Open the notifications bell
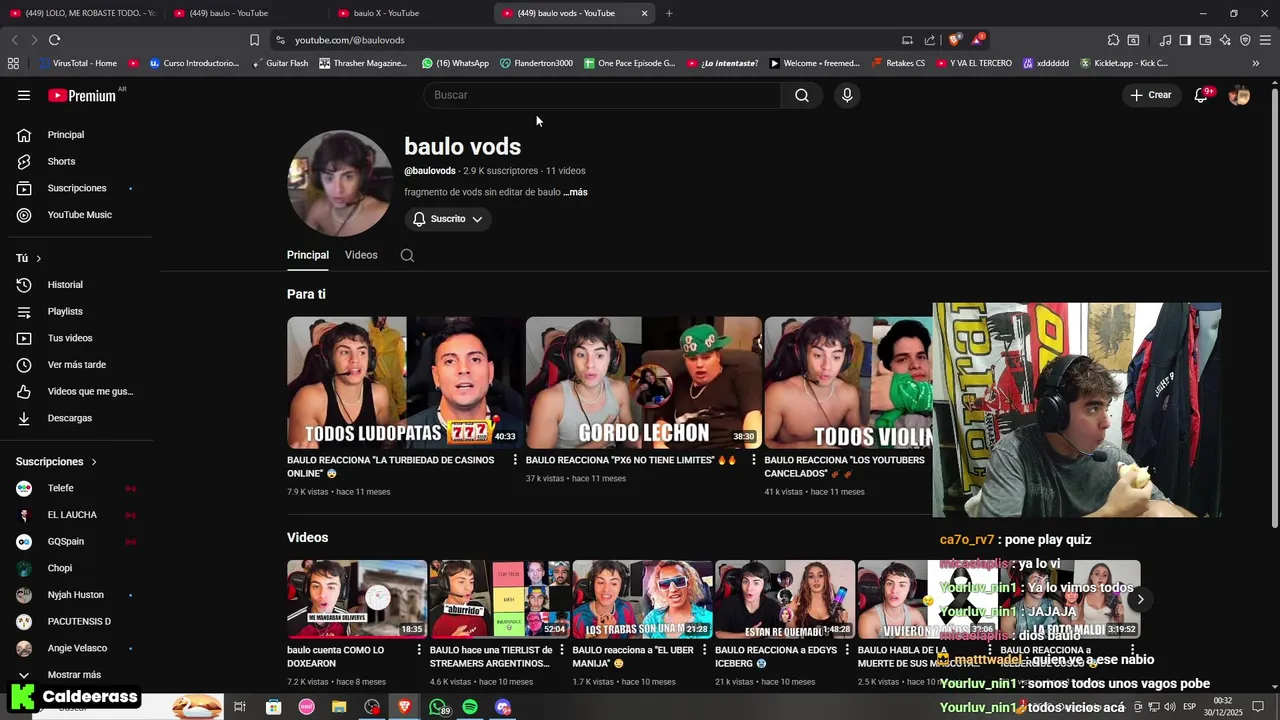1280x720 pixels. click(1201, 95)
